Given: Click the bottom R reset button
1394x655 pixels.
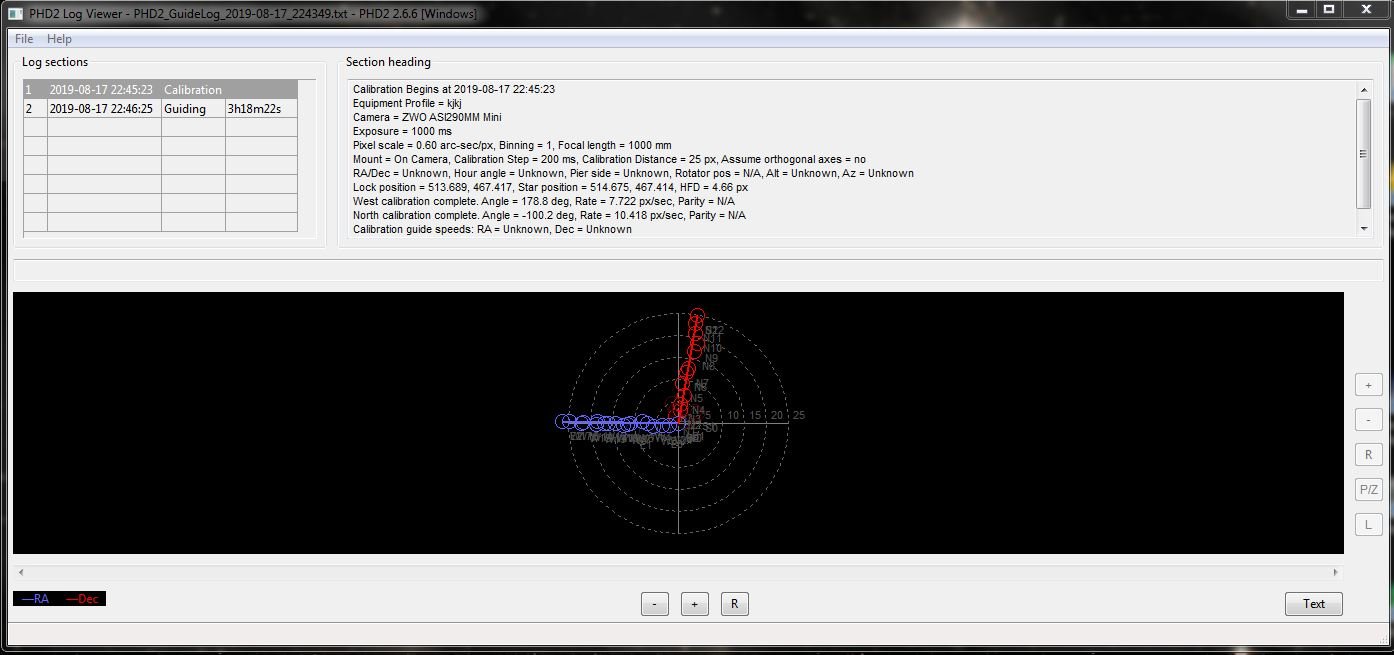Looking at the screenshot, I should tap(734, 604).
